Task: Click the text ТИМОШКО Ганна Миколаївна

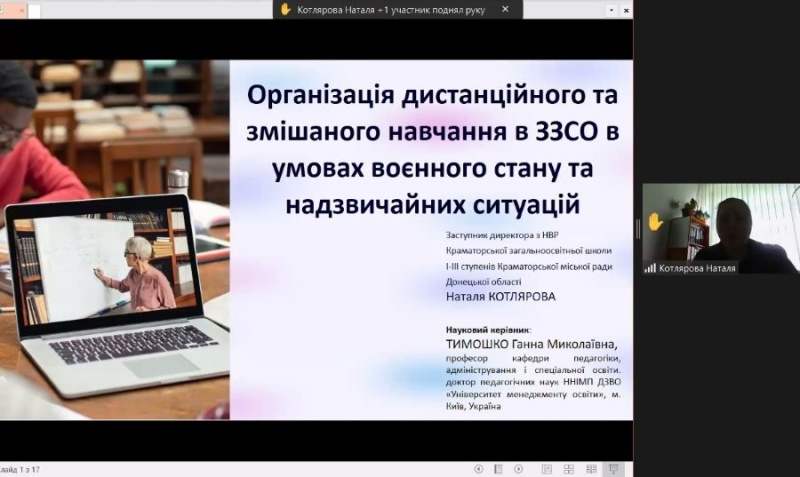Action: click(531, 344)
